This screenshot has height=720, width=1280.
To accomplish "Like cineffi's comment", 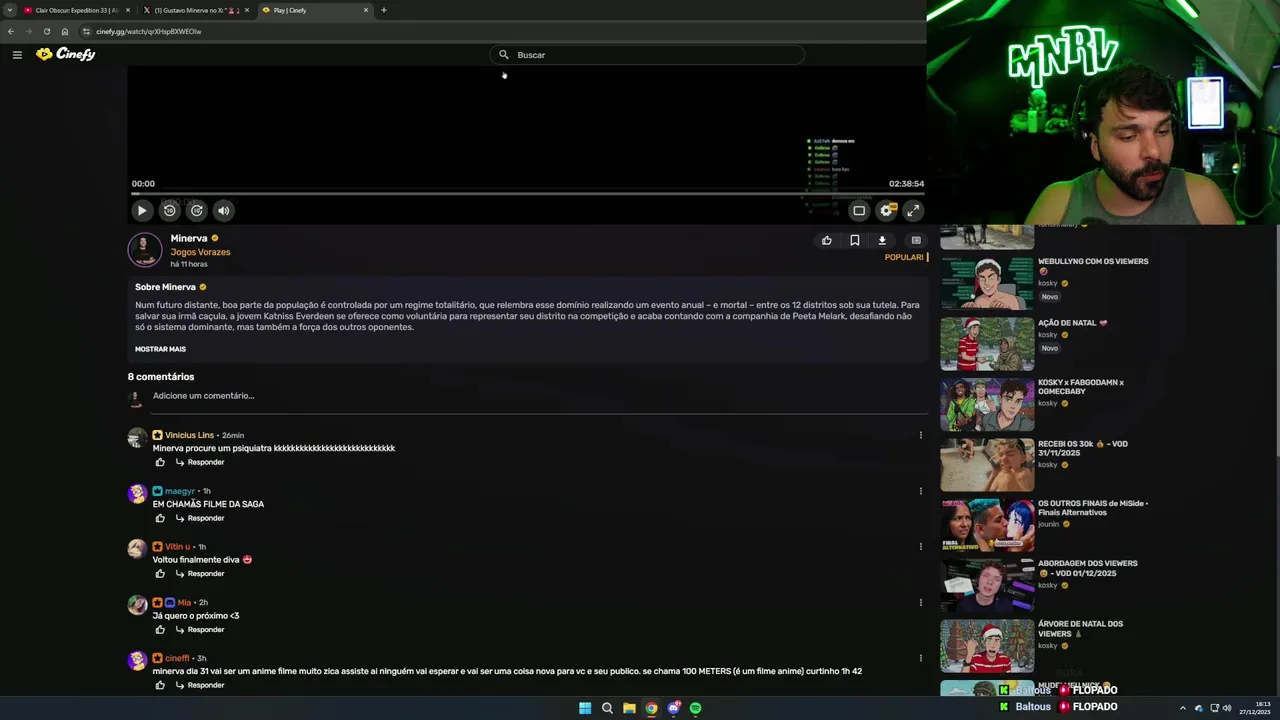I will pos(160,685).
